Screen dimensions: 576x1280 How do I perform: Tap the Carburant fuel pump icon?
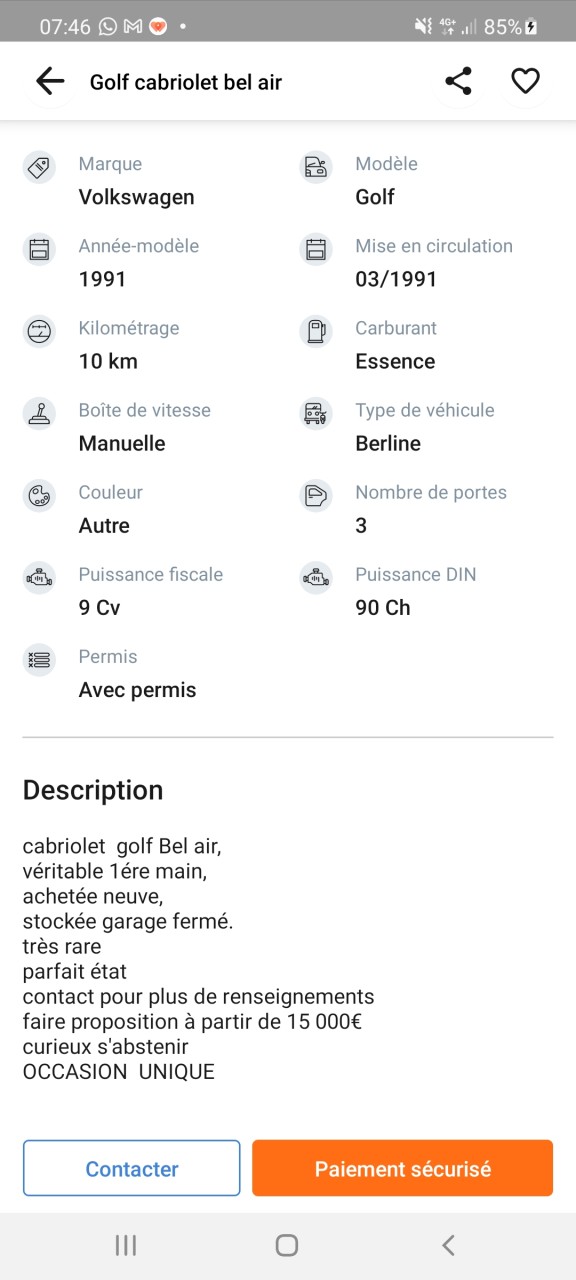click(x=316, y=331)
